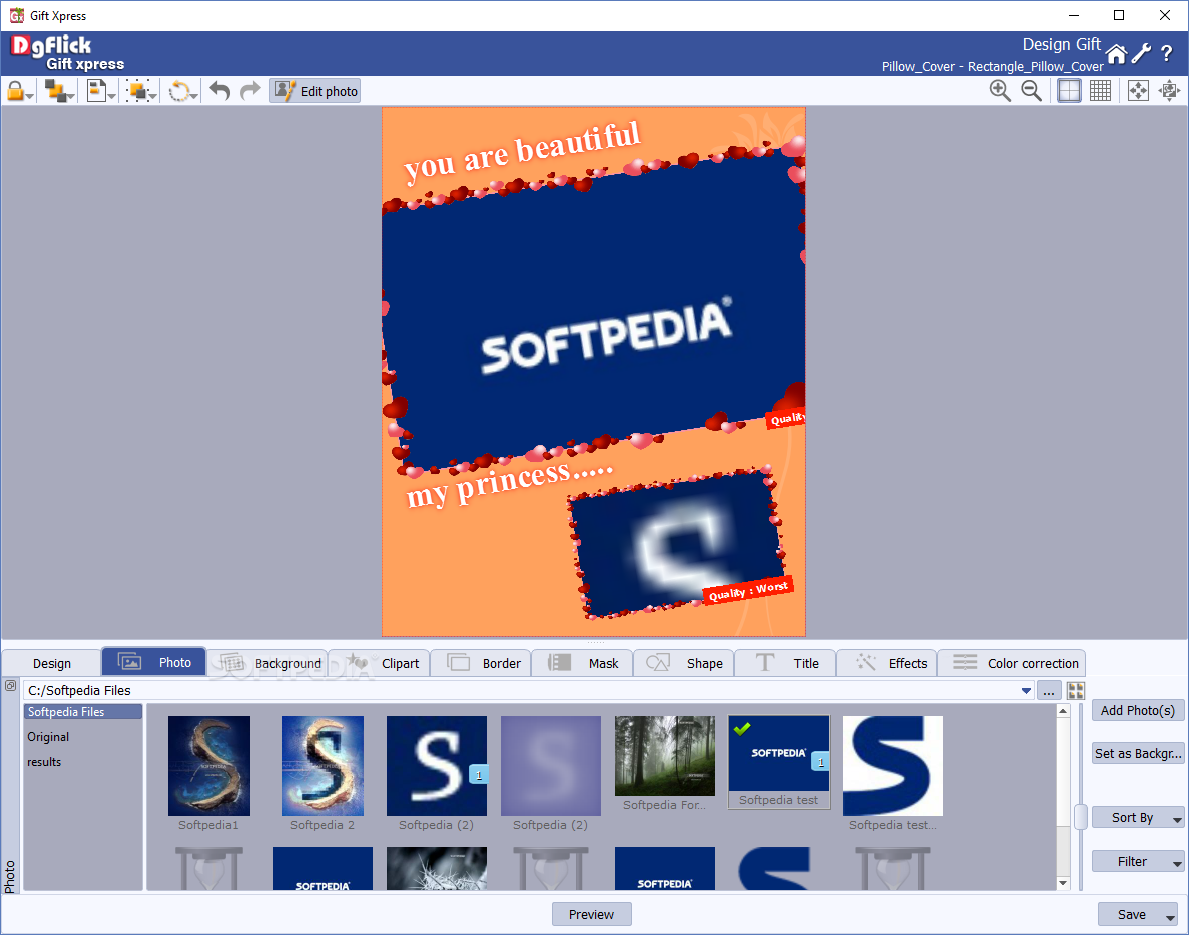Open the Clipart tab
1189x935 pixels.
pyautogui.click(x=379, y=663)
